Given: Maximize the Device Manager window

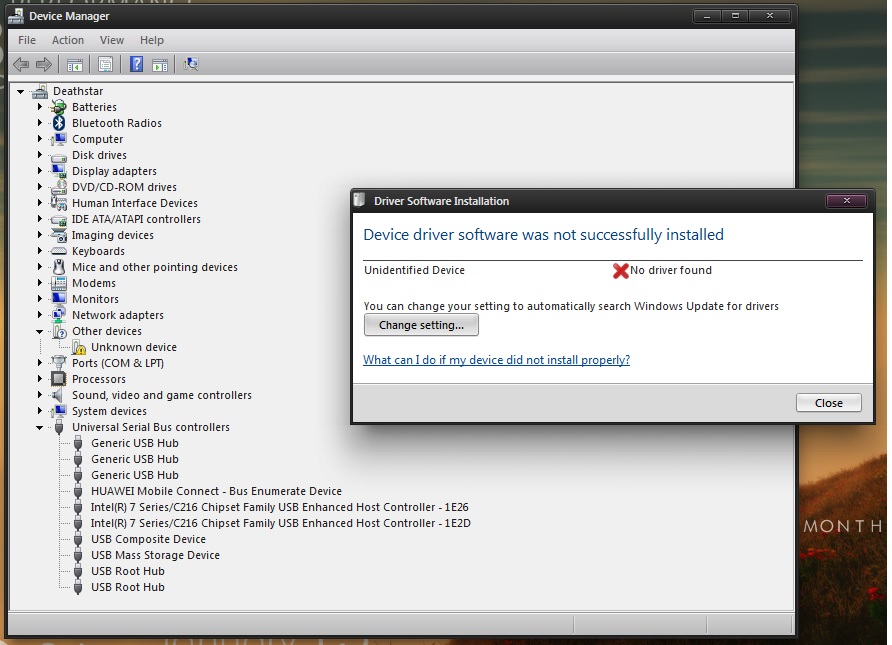Looking at the screenshot, I should point(735,15).
